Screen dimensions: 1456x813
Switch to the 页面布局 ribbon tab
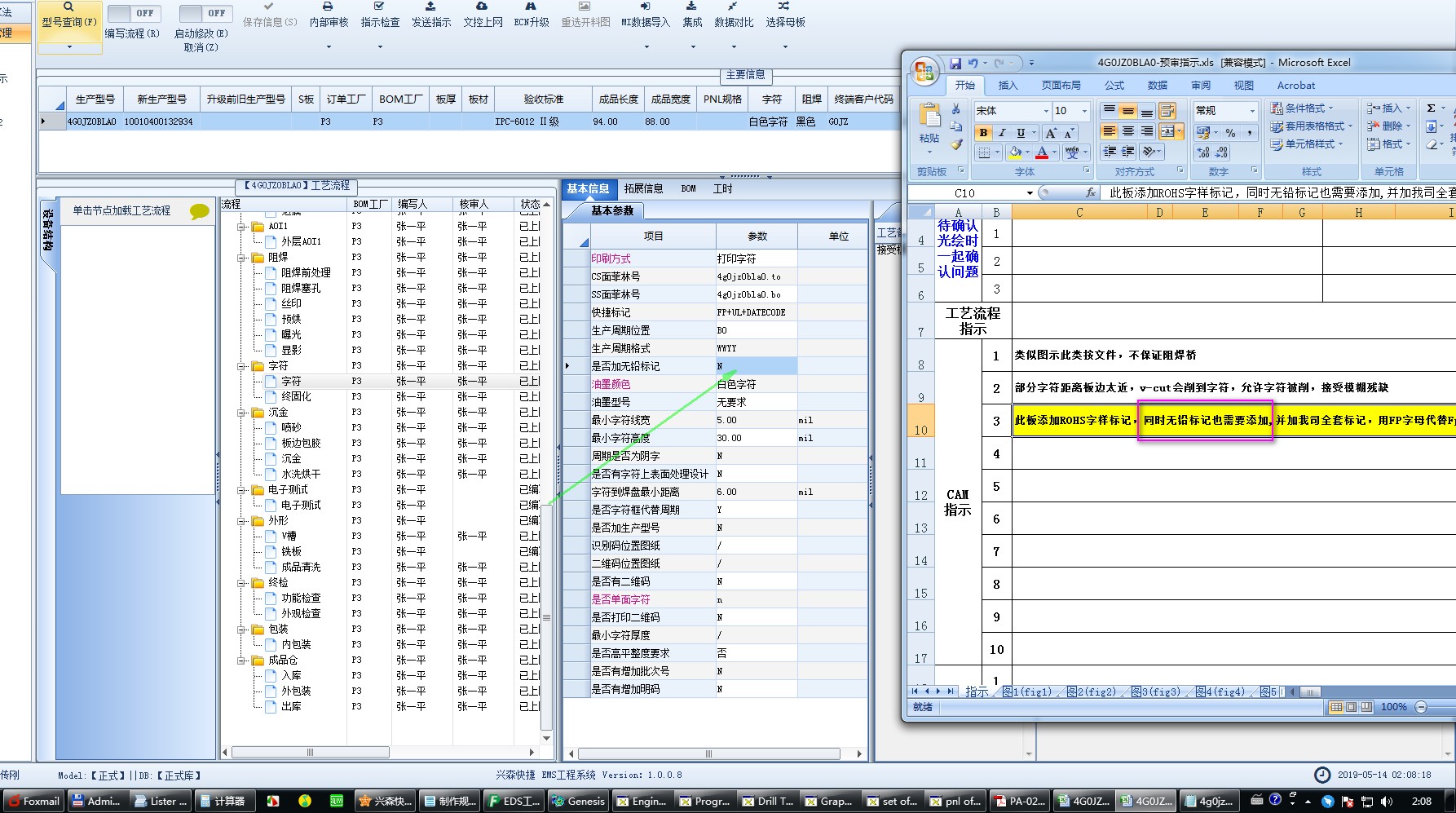(1061, 85)
